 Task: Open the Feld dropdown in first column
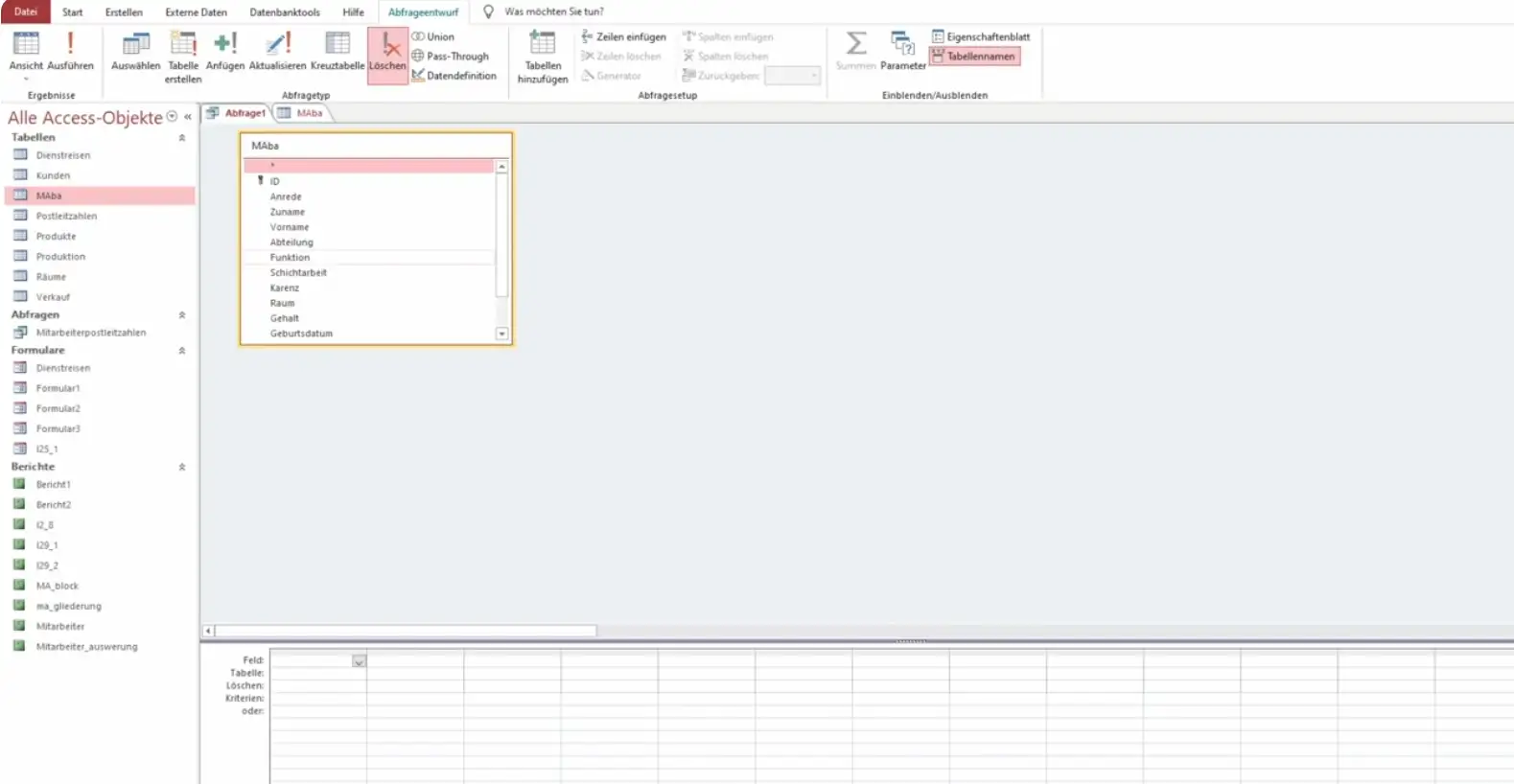[x=359, y=661]
